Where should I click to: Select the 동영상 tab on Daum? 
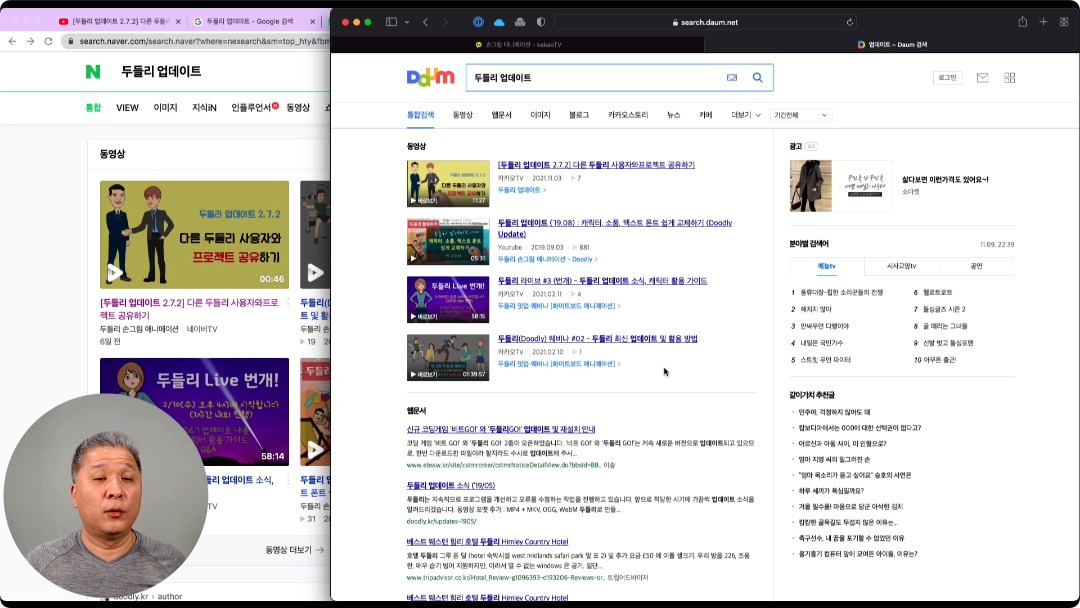[463, 115]
